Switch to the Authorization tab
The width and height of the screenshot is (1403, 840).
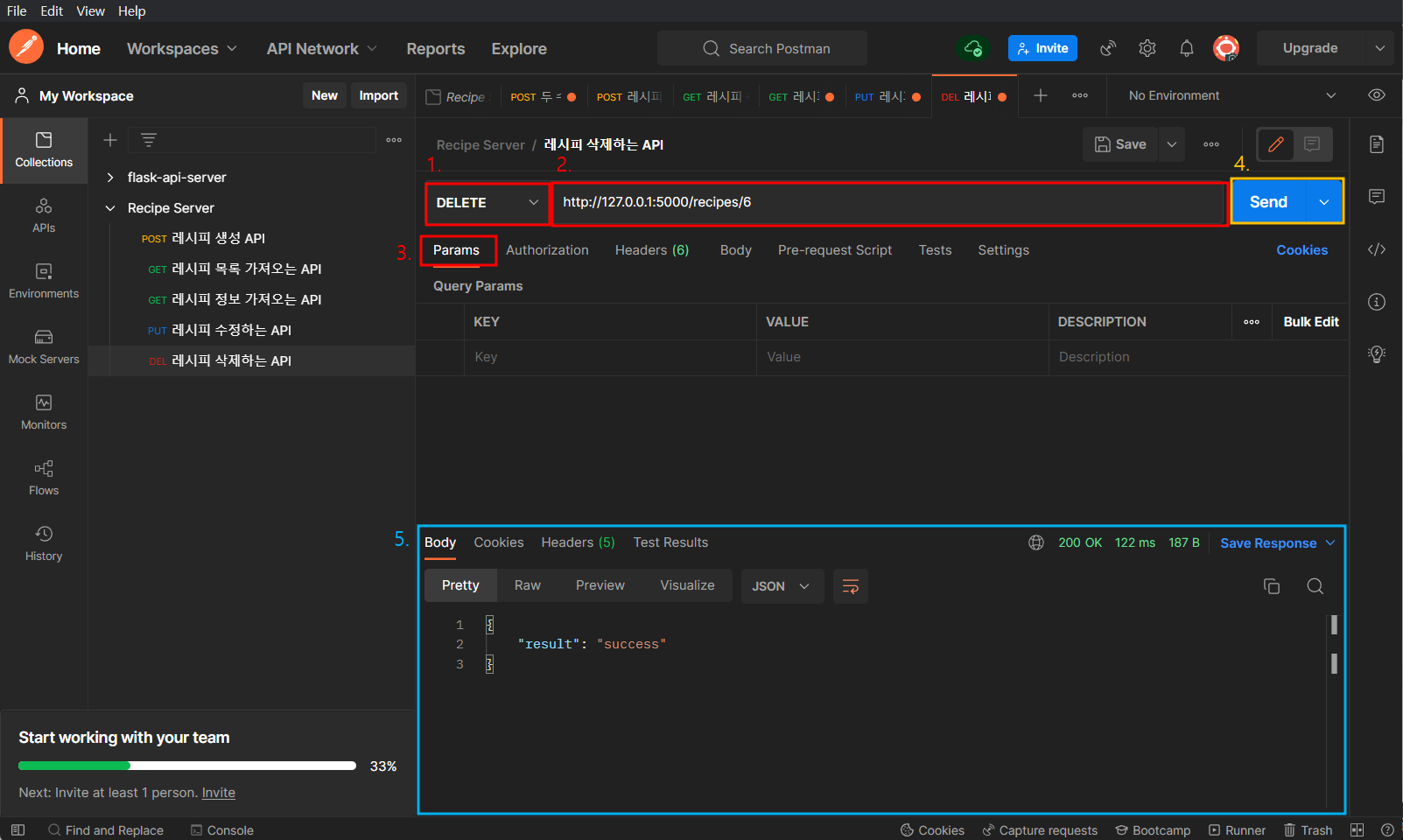tap(547, 250)
